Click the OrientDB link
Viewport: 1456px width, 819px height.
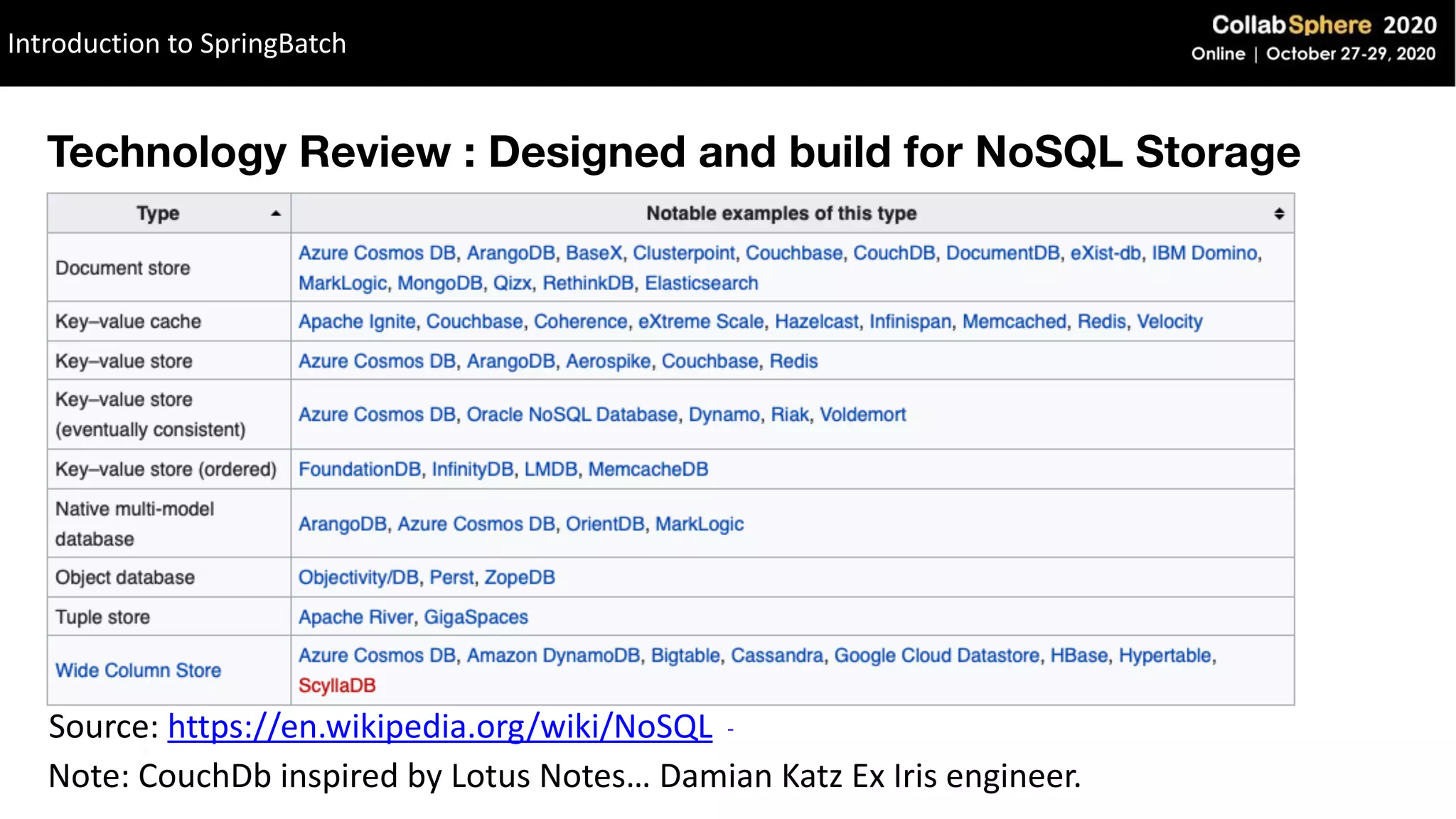pyautogui.click(x=605, y=524)
